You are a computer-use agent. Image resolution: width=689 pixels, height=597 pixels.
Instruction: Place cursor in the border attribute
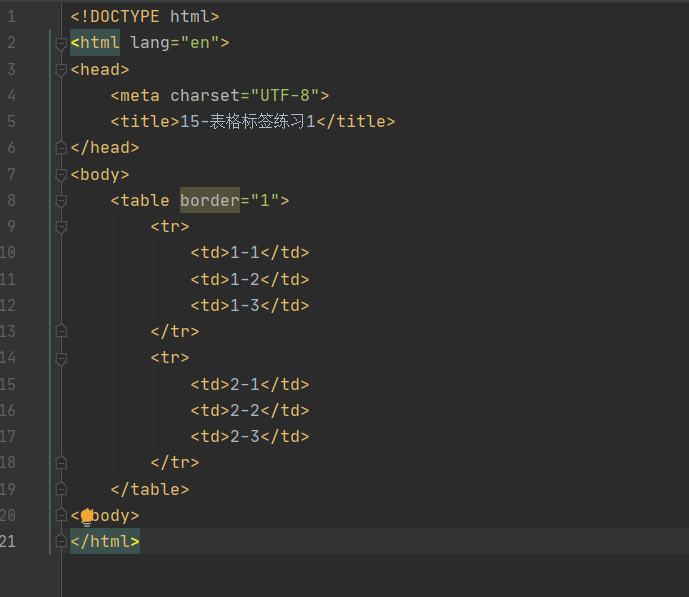click(210, 200)
